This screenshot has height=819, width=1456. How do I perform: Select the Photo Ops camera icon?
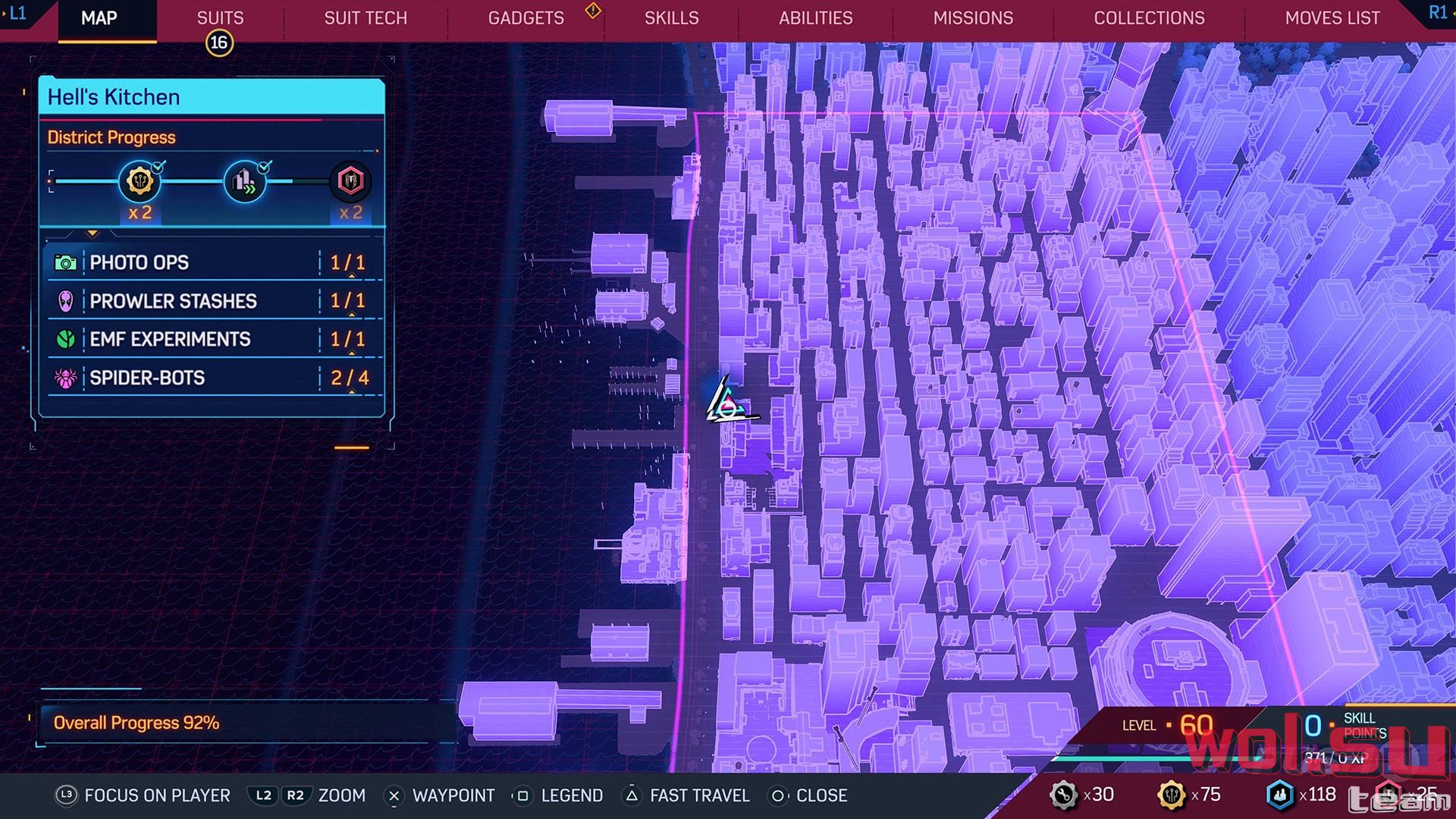pos(65,263)
